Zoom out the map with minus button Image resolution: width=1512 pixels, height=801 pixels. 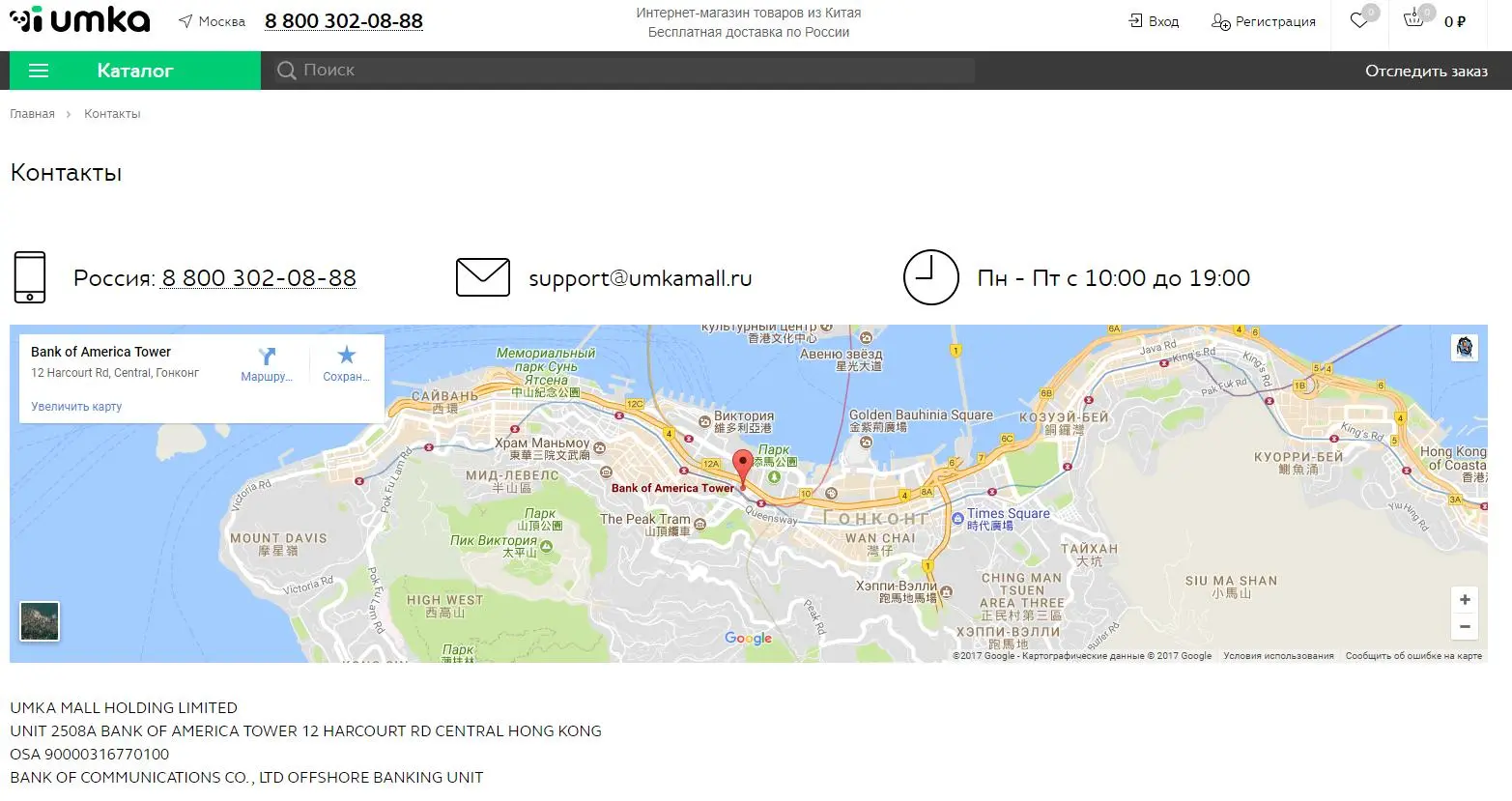point(1465,626)
